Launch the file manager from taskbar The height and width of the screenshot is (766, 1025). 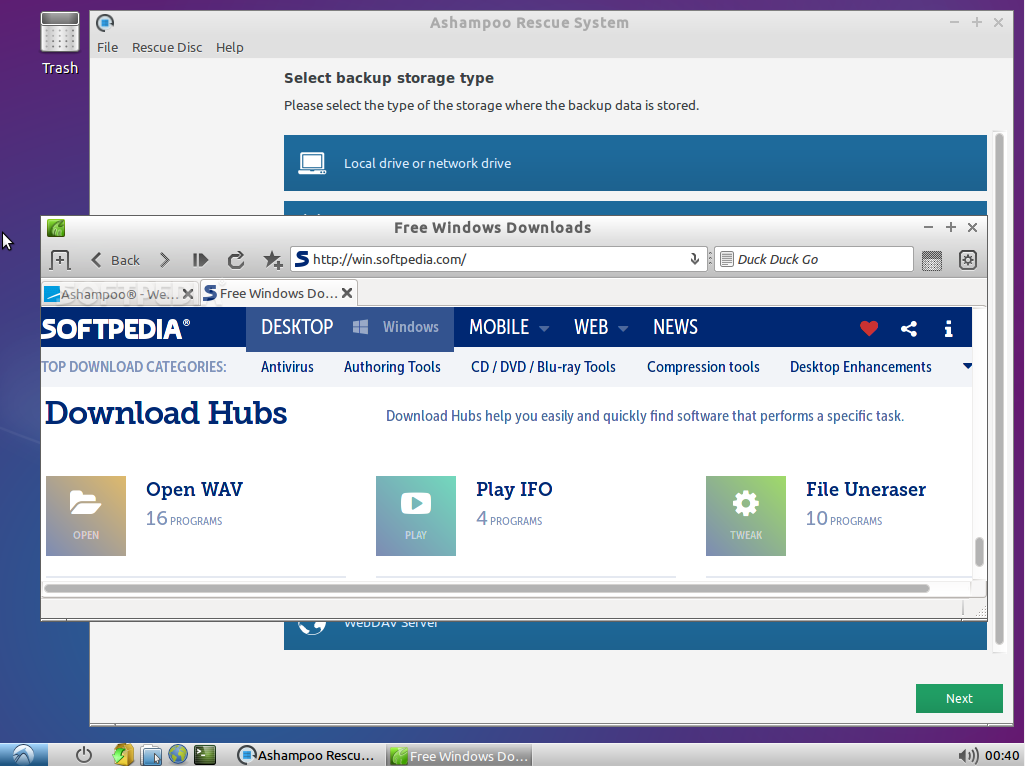point(152,755)
